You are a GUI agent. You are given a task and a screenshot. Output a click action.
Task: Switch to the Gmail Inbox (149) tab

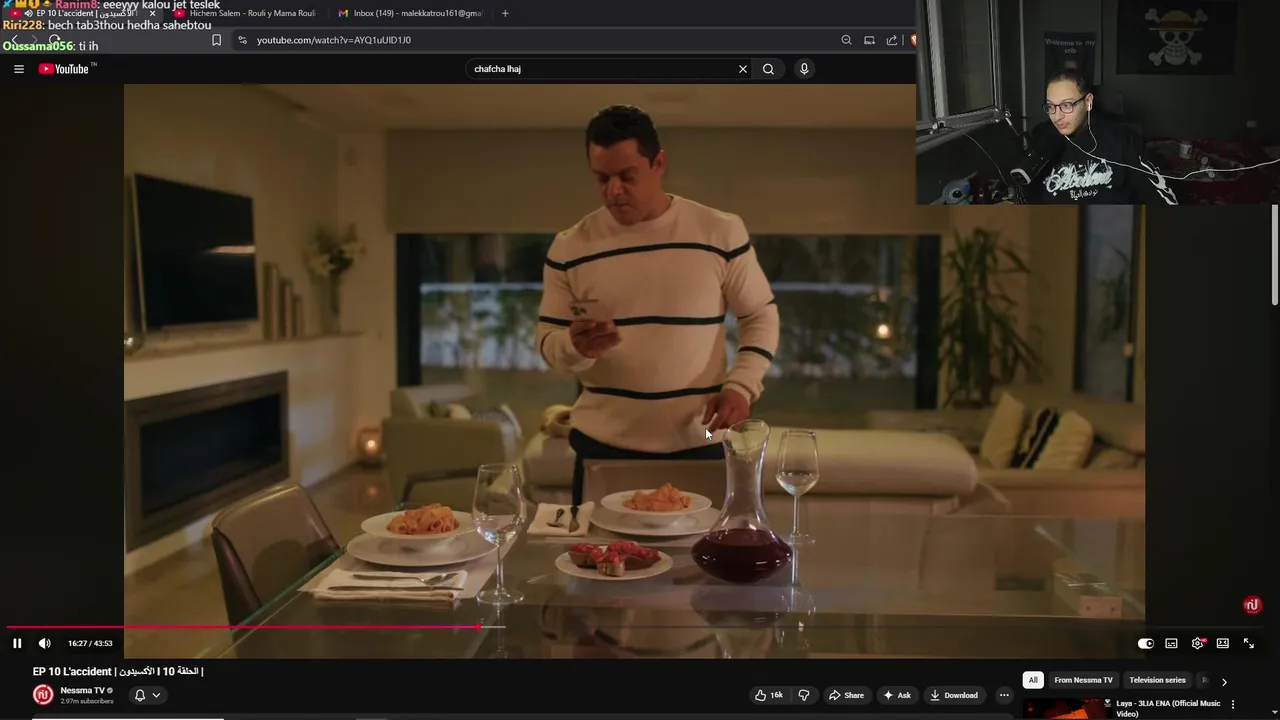410,13
